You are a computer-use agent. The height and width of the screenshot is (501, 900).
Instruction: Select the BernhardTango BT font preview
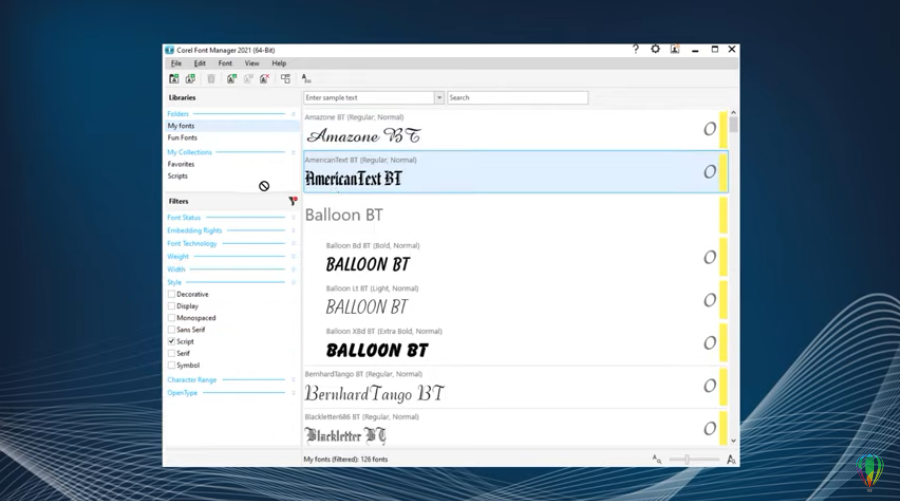(374, 393)
